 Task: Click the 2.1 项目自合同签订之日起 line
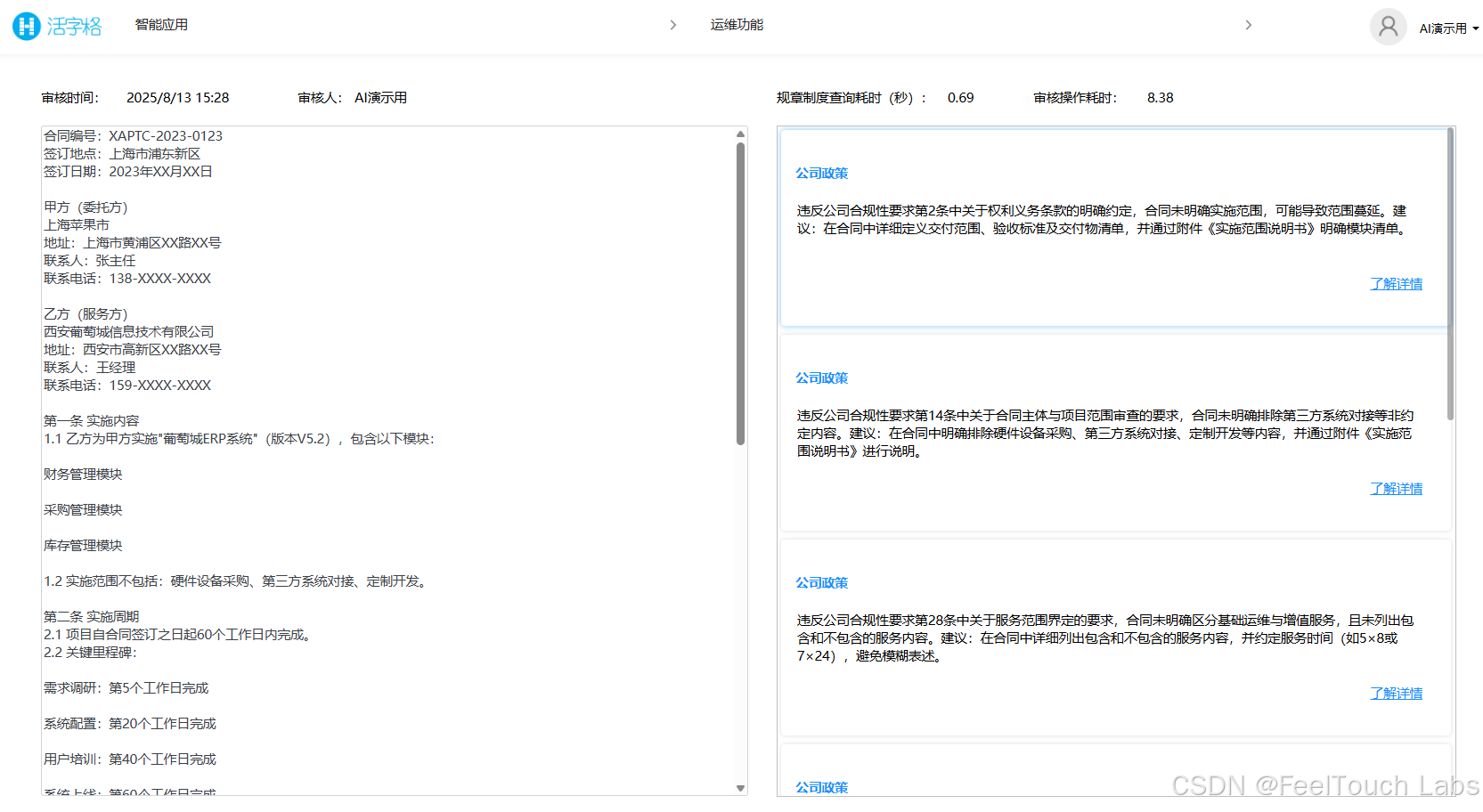pyautogui.click(x=180, y=635)
